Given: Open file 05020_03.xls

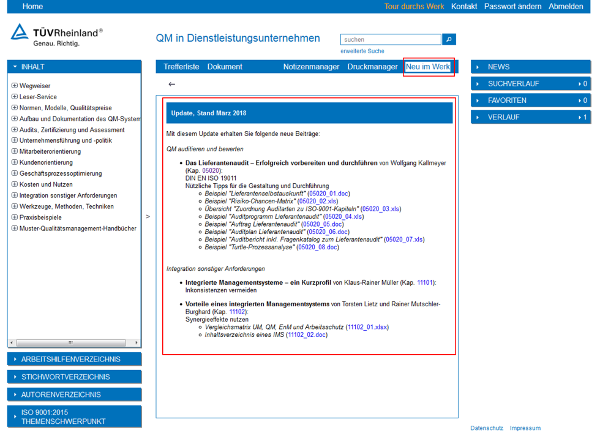Looking at the screenshot, I should [381, 209].
